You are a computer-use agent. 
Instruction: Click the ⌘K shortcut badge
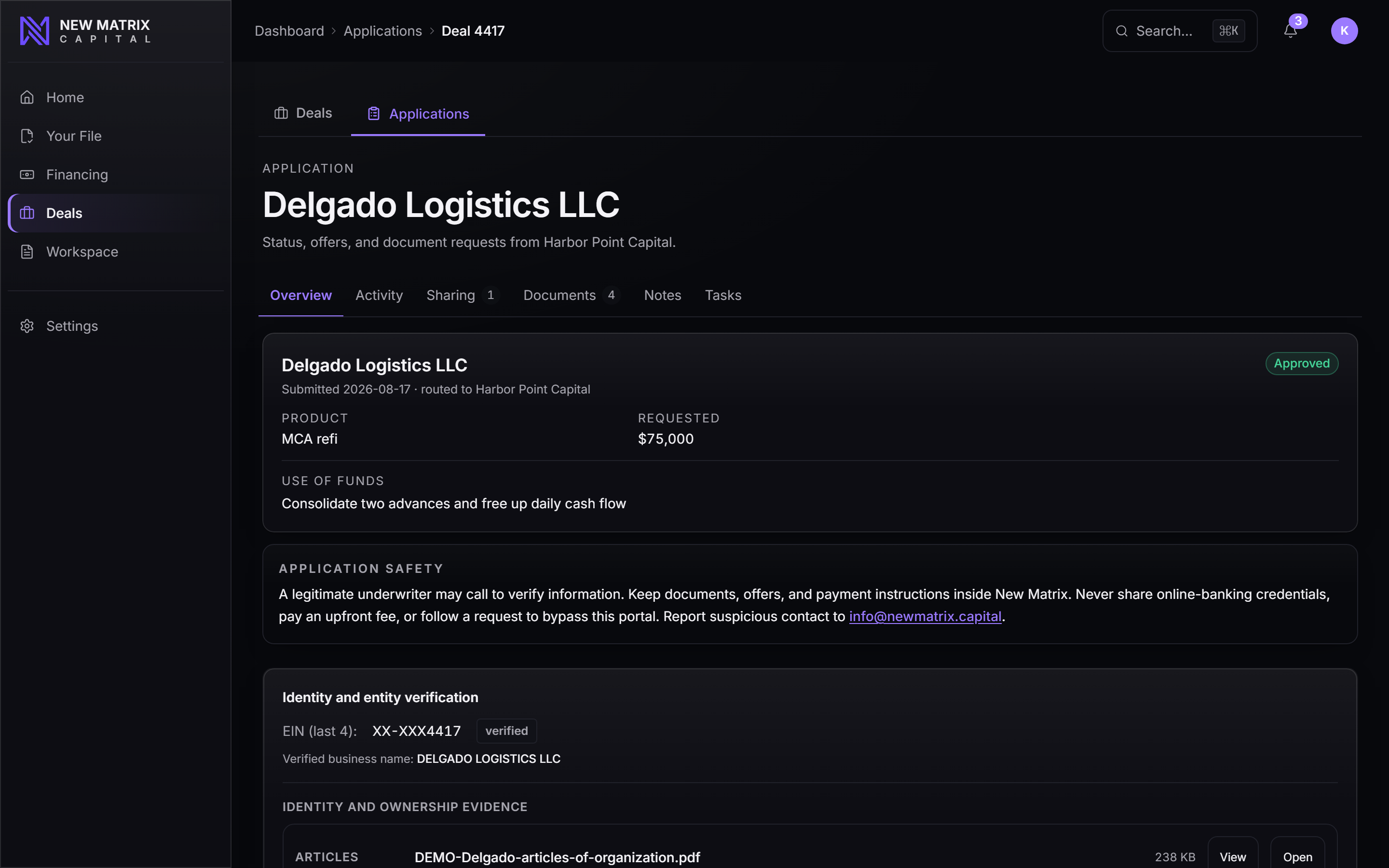point(1228,31)
